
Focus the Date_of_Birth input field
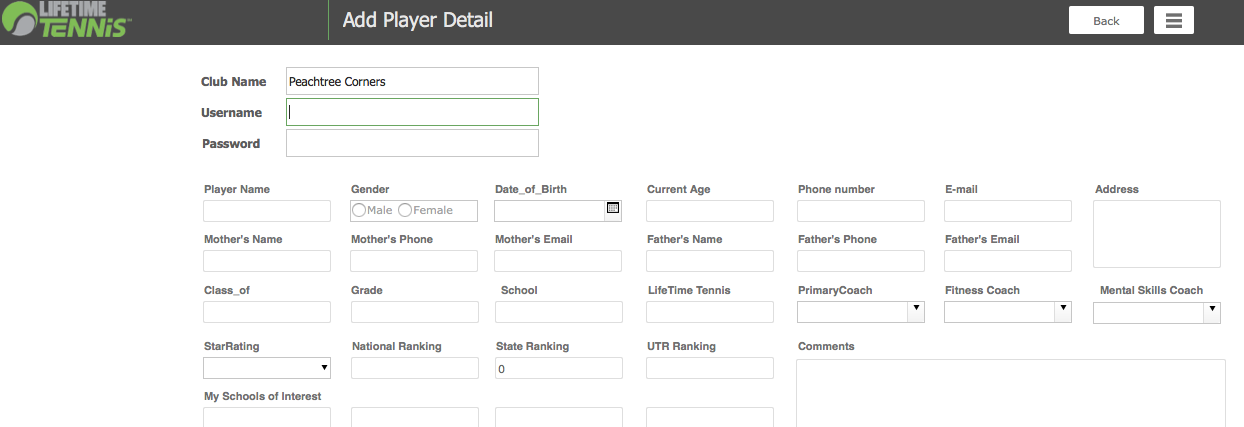pyautogui.click(x=550, y=211)
